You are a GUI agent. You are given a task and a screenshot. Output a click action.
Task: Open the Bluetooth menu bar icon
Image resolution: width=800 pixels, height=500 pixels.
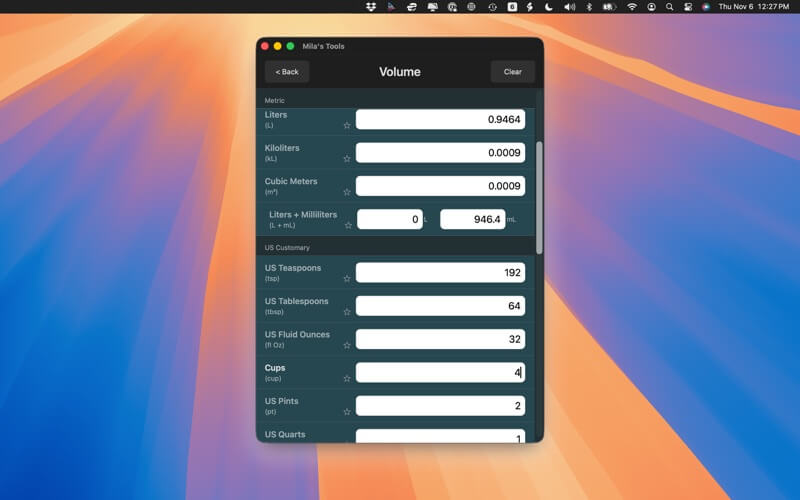[589, 7]
